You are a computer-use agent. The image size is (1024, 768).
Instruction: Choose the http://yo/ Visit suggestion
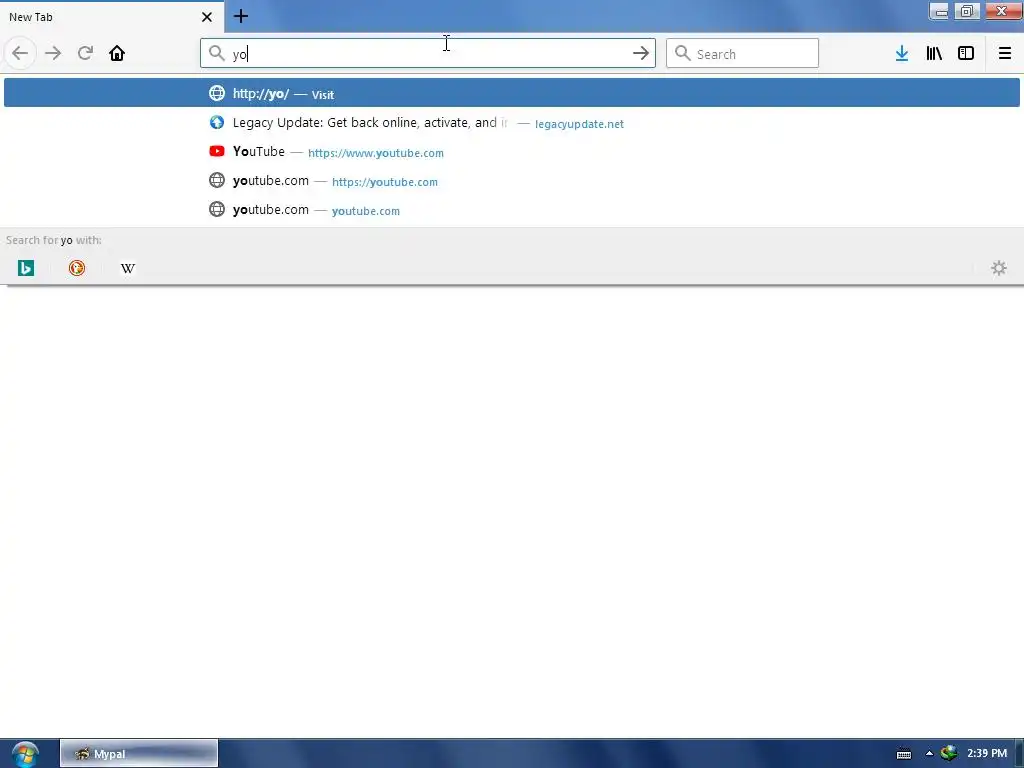click(x=512, y=93)
